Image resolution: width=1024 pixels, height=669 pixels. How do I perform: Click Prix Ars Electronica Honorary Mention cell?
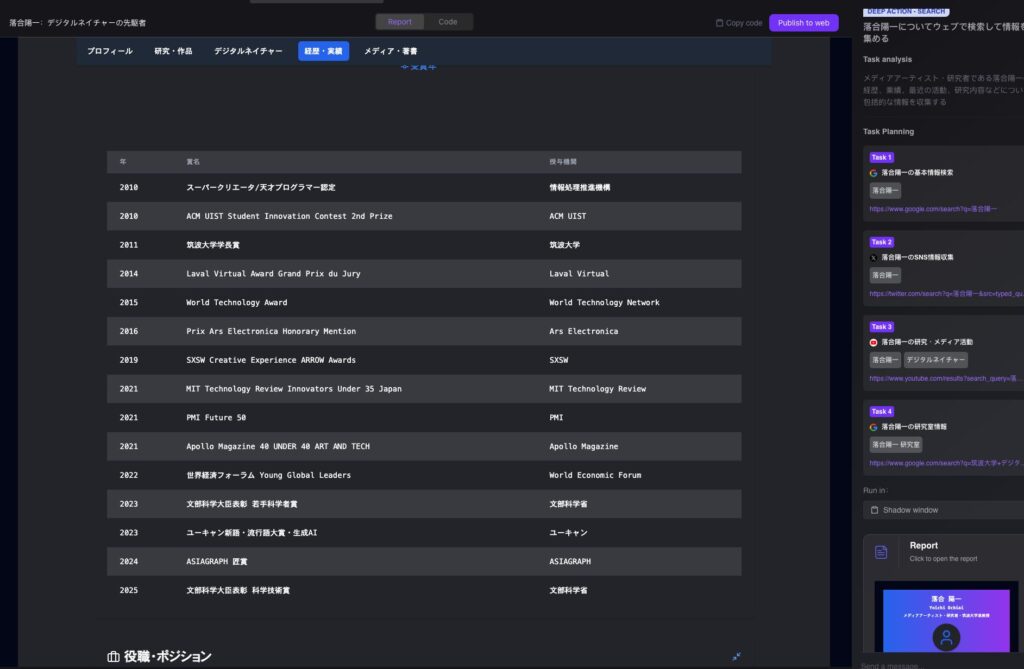click(x=271, y=331)
